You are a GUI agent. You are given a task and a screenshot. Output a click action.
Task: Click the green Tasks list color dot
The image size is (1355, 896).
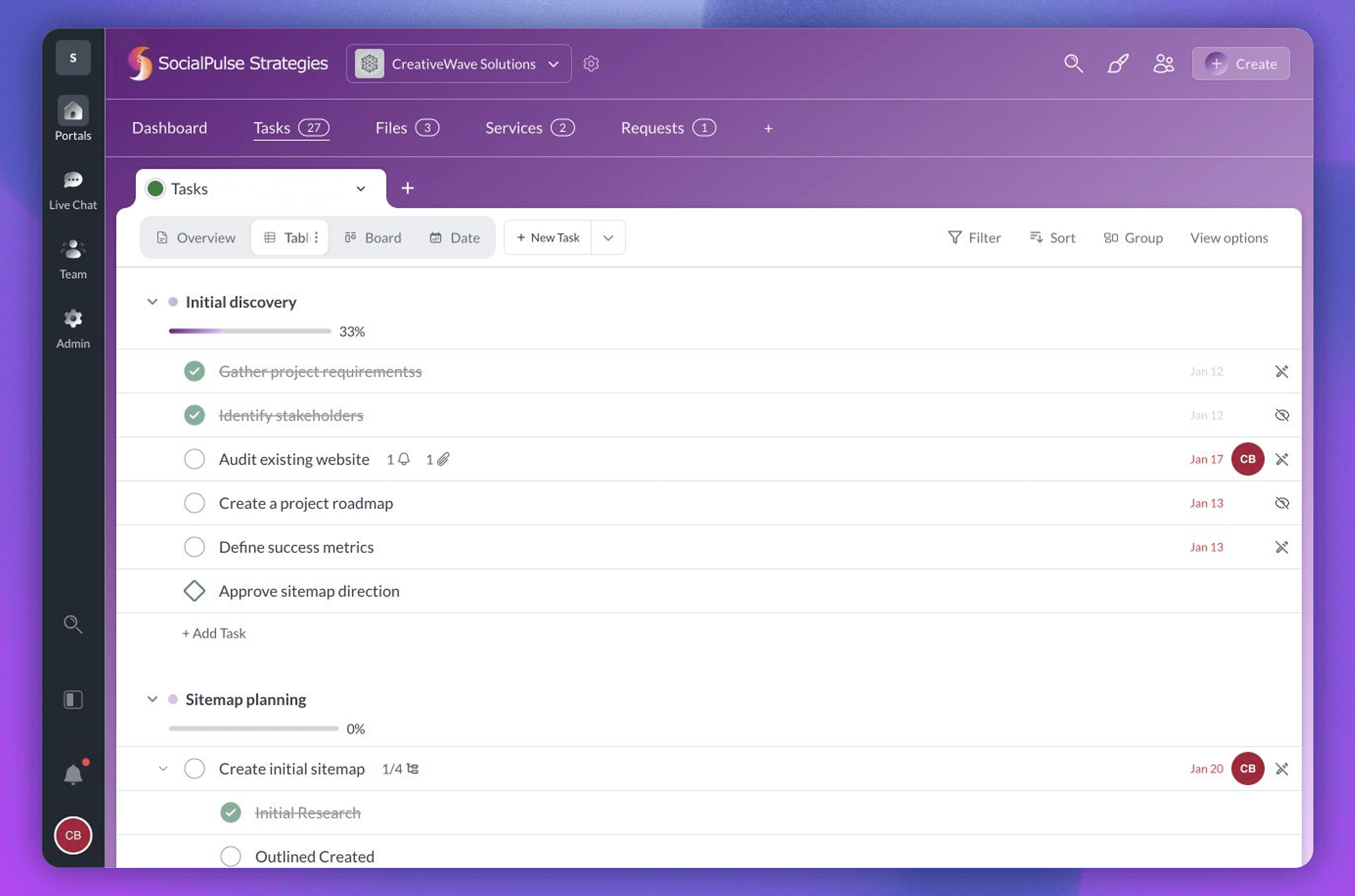pos(155,189)
